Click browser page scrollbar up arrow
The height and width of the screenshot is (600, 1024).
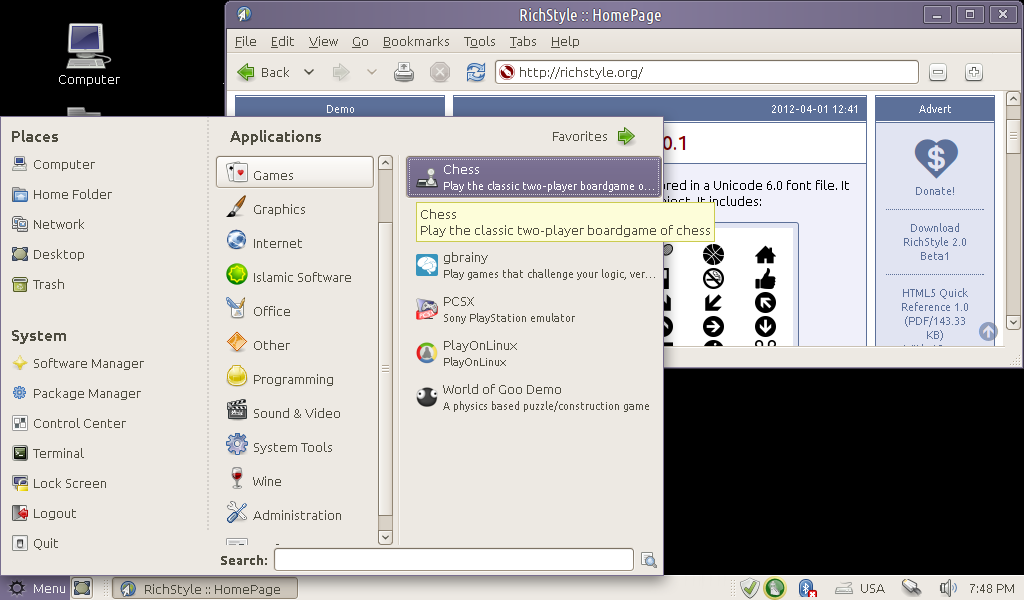(1013, 99)
